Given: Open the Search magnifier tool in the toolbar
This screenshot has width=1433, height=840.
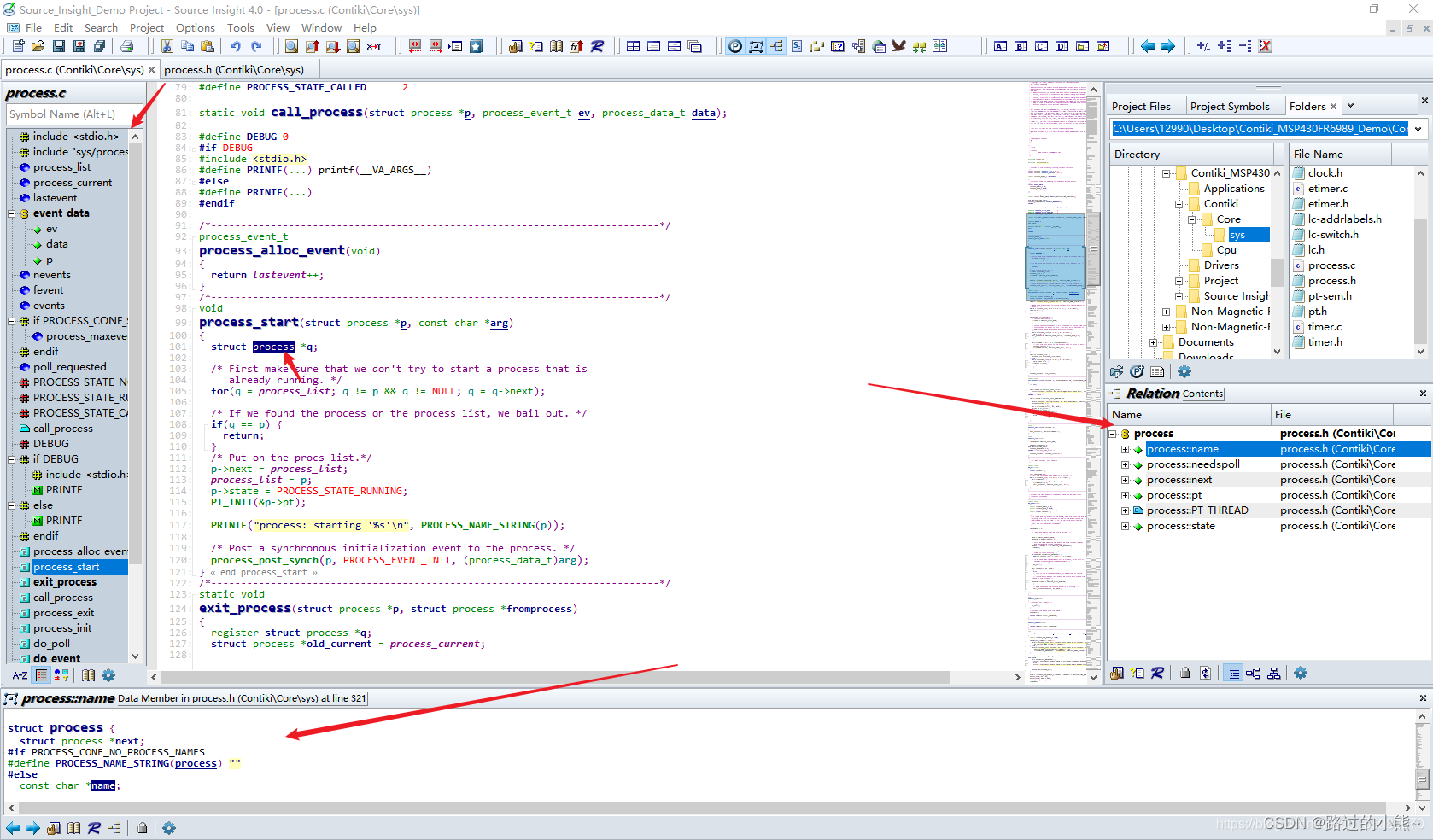Looking at the screenshot, I should pyautogui.click(x=291, y=46).
